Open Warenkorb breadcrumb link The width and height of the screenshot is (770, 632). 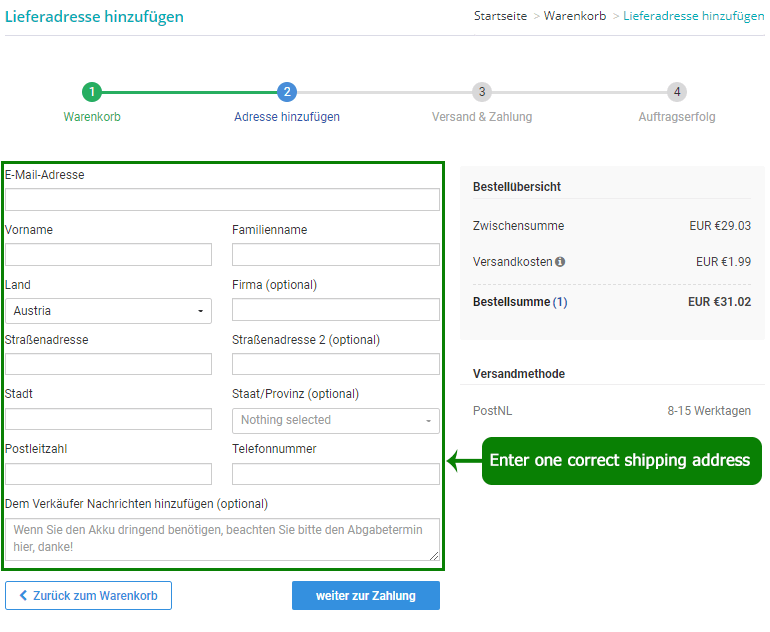pyautogui.click(x=575, y=17)
